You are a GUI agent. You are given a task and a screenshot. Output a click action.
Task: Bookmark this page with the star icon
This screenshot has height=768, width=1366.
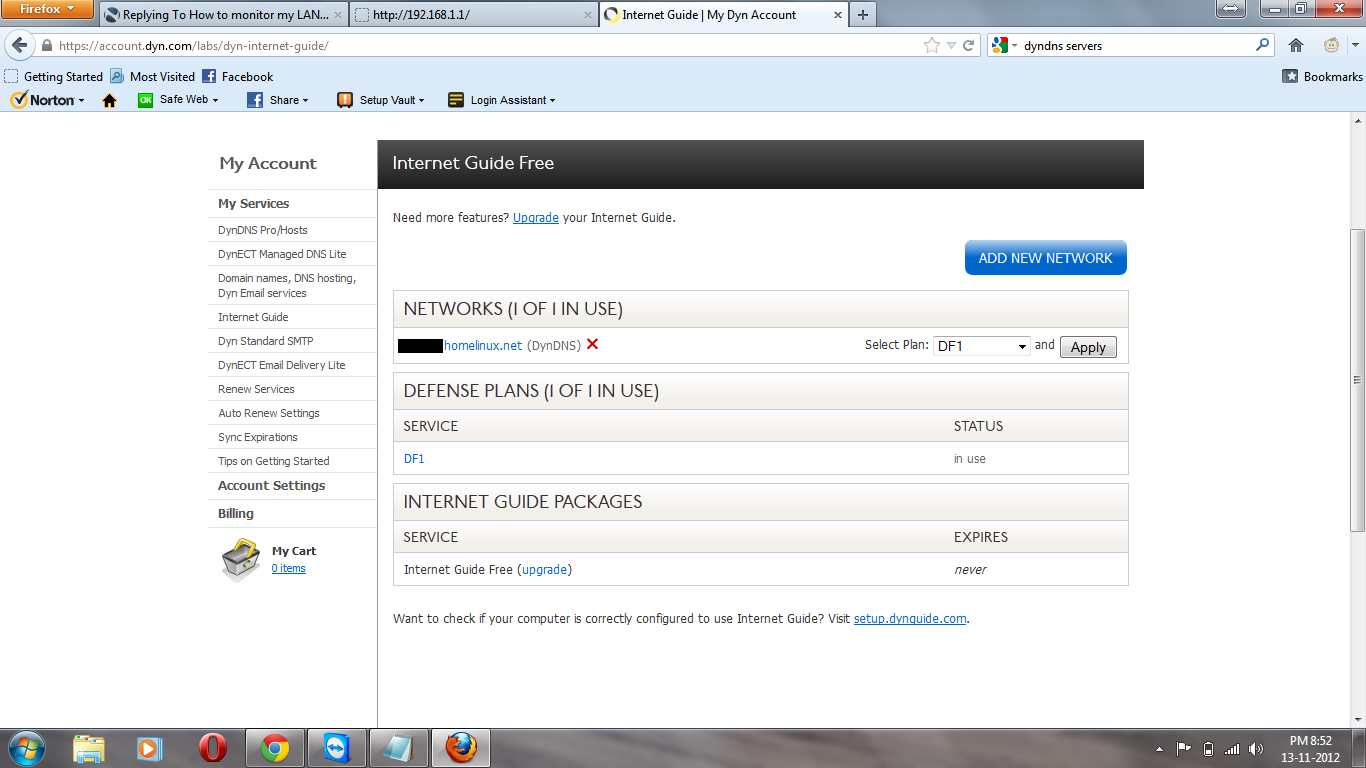point(932,45)
